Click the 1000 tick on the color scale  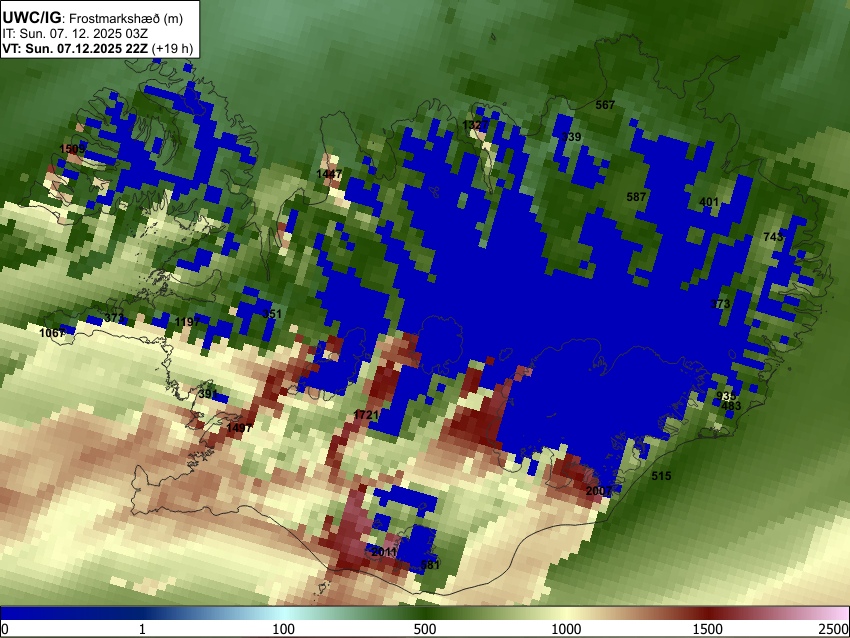click(x=566, y=629)
